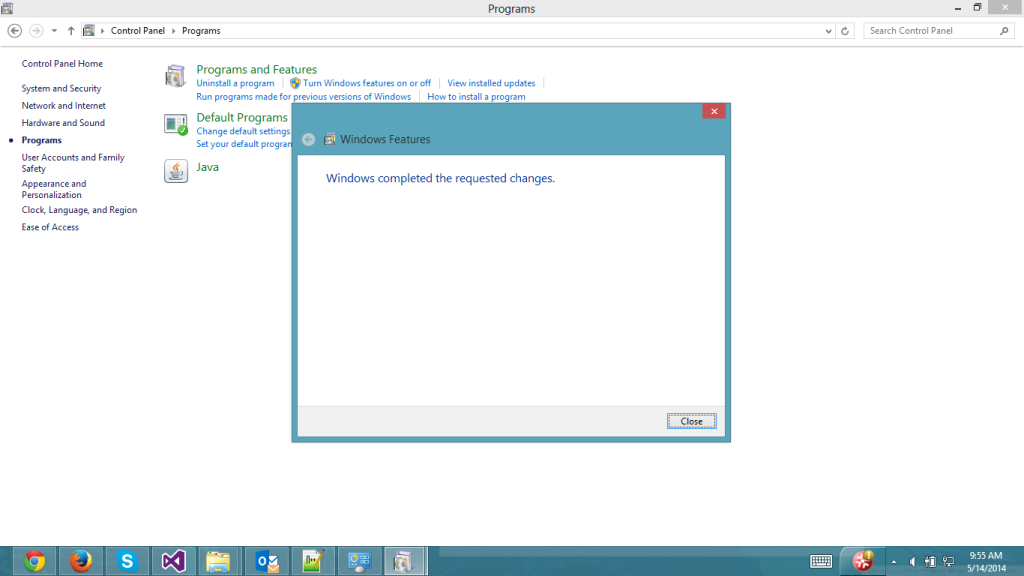This screenshot has height=576, width=1024.
Task: Expand the address bar history dropdown
Action: (828, 31)
